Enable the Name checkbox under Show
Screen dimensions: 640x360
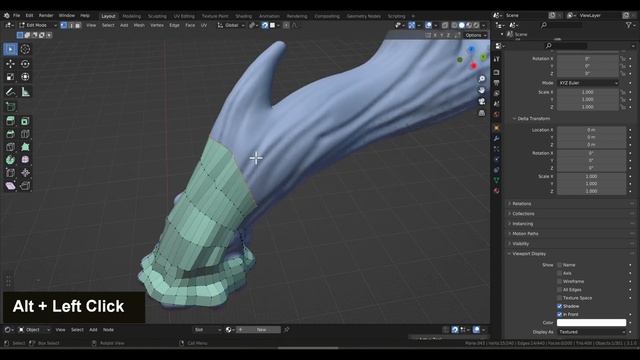pos(560,265)
